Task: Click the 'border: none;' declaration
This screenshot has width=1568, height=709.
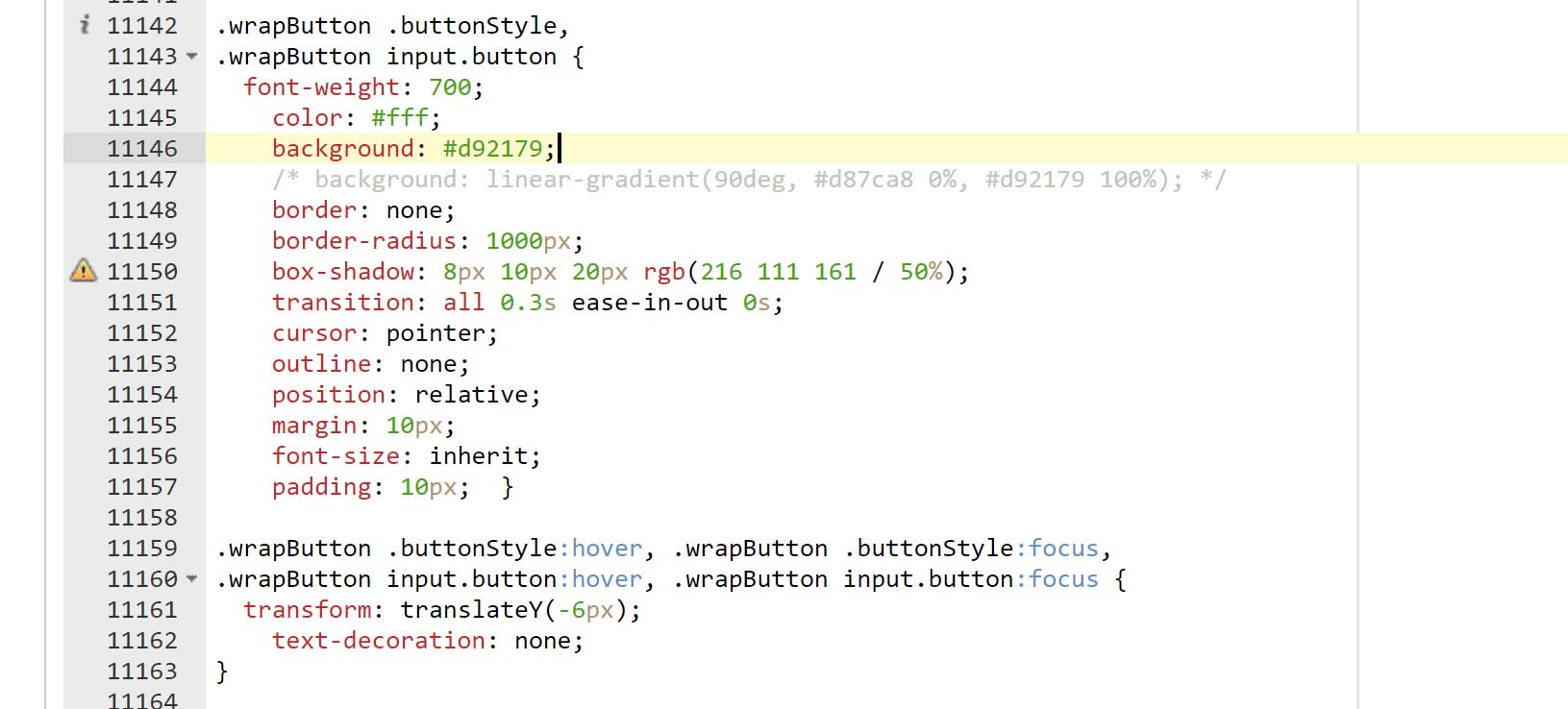Action: (x=363, y=210)
